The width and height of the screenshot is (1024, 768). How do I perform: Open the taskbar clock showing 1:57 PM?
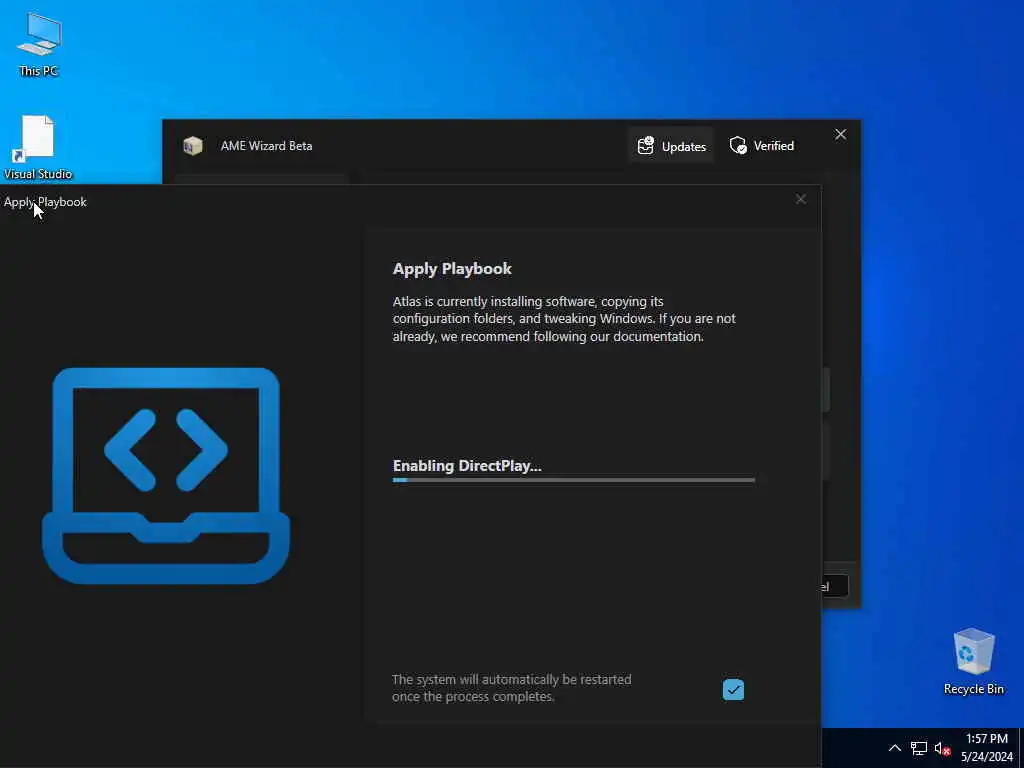click(x=987, y=748)
